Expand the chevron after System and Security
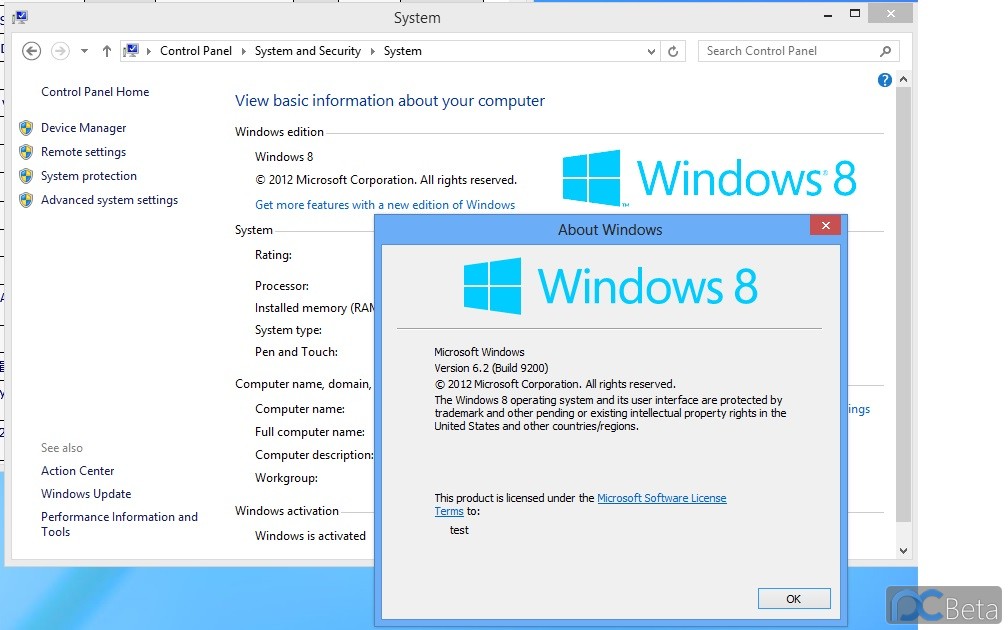Viewport: 1008px width, 630px height. tap(373, 51)
